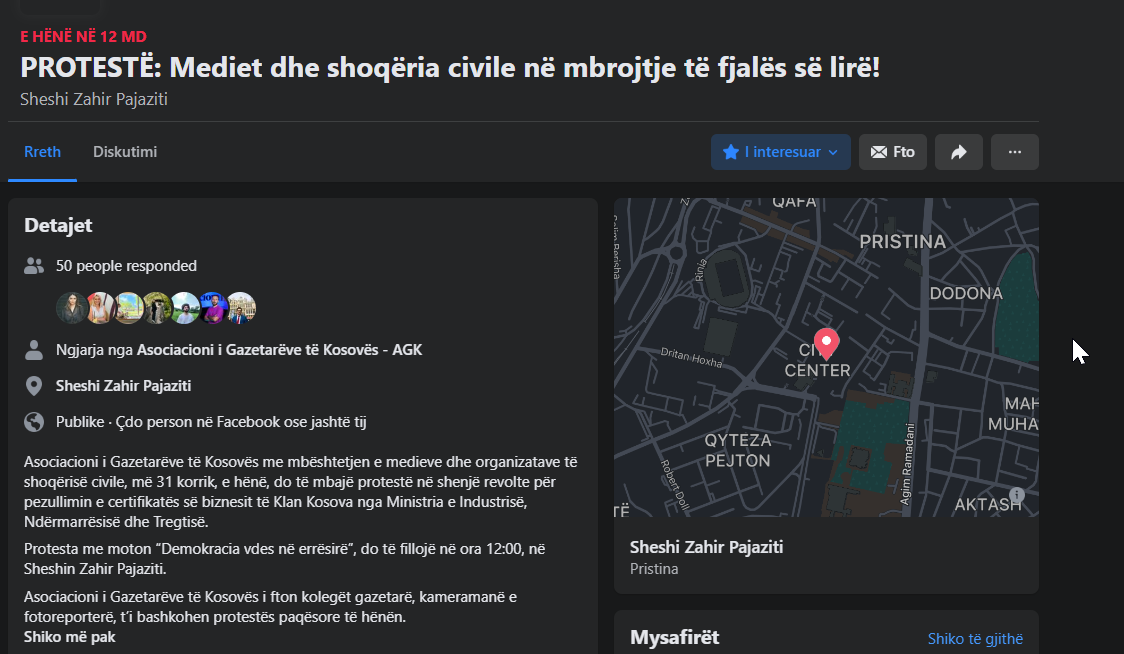This screenshot has width=1124, height=654.
Task: Open the three-dot more options menu
Action: (1014, 152)
